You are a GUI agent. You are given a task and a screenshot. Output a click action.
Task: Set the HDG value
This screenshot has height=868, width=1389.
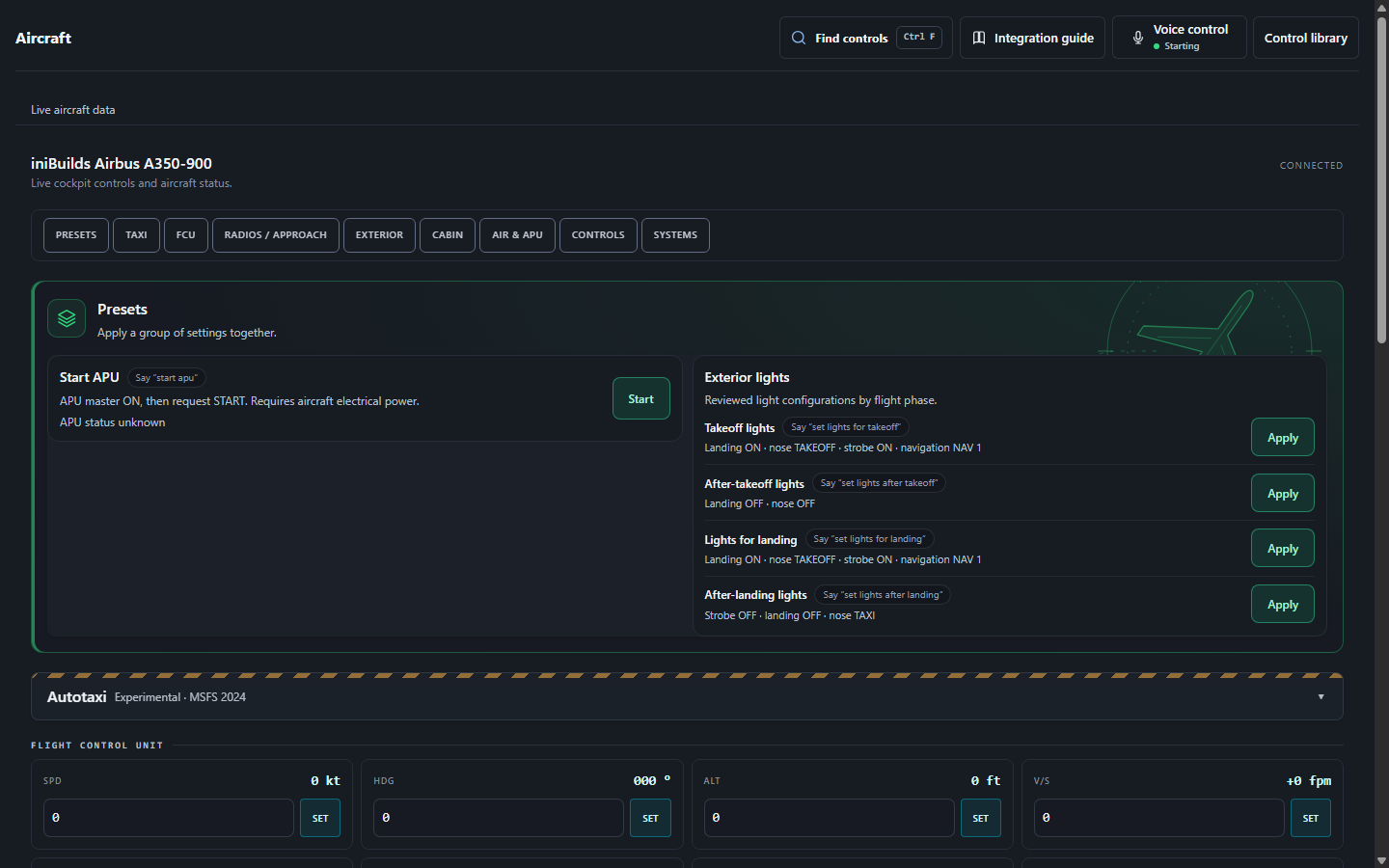coord(651,818)
